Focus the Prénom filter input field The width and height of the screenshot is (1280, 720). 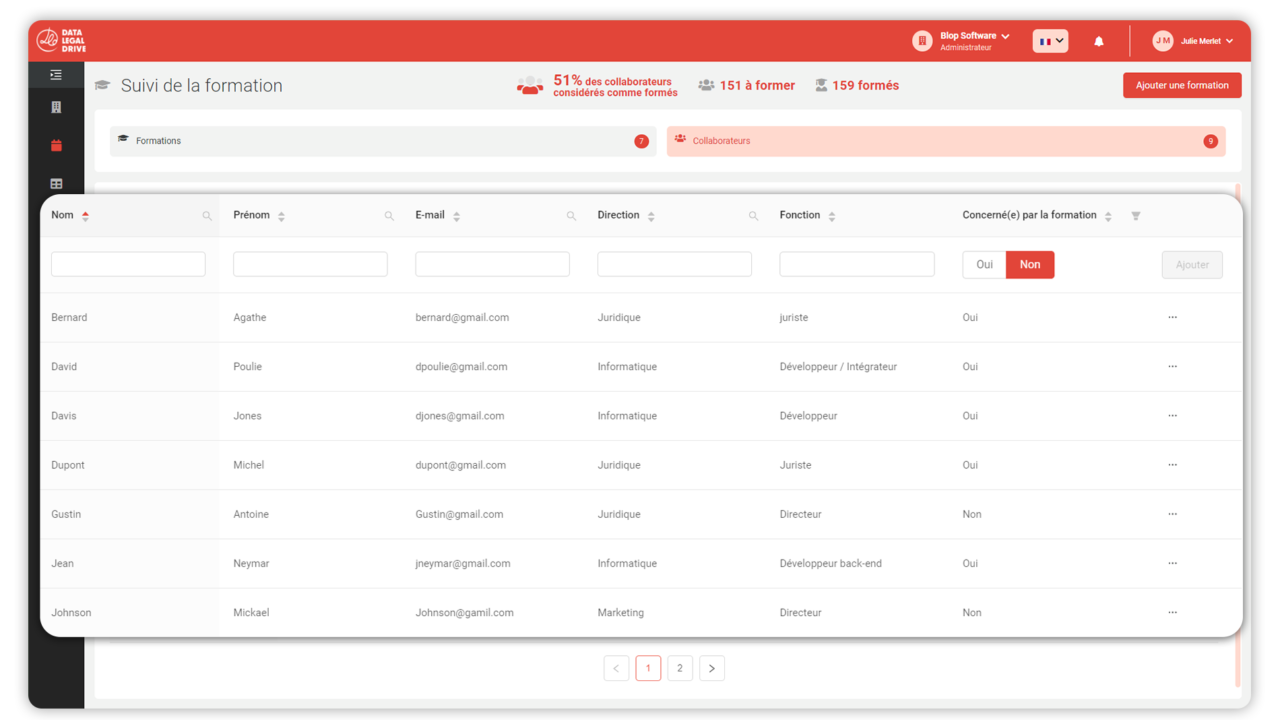click(x=310, y=264)
